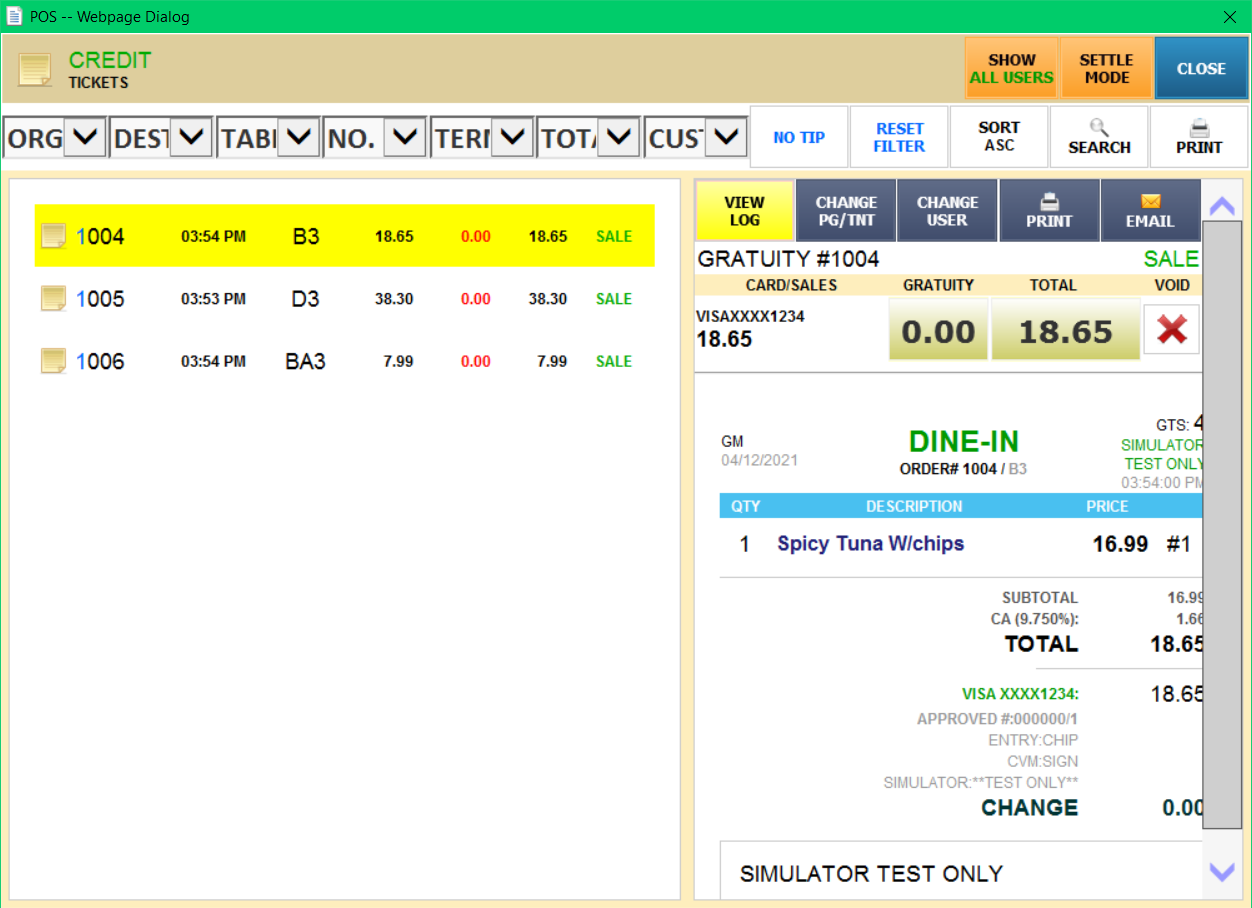Click table B3 in ticket 1004 row
Viewport: 1252px width, 908px height.
click(306, 237)
